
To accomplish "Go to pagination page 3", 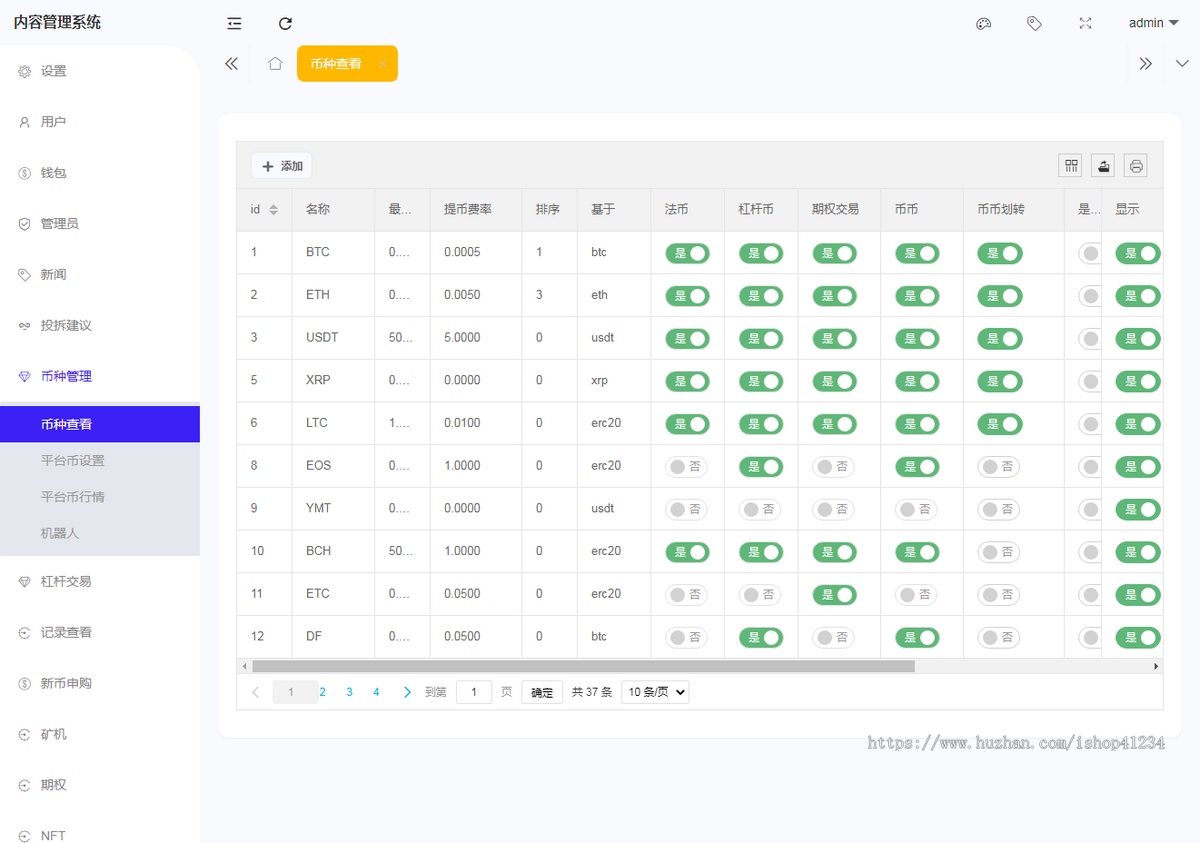I will coord(349,691).
